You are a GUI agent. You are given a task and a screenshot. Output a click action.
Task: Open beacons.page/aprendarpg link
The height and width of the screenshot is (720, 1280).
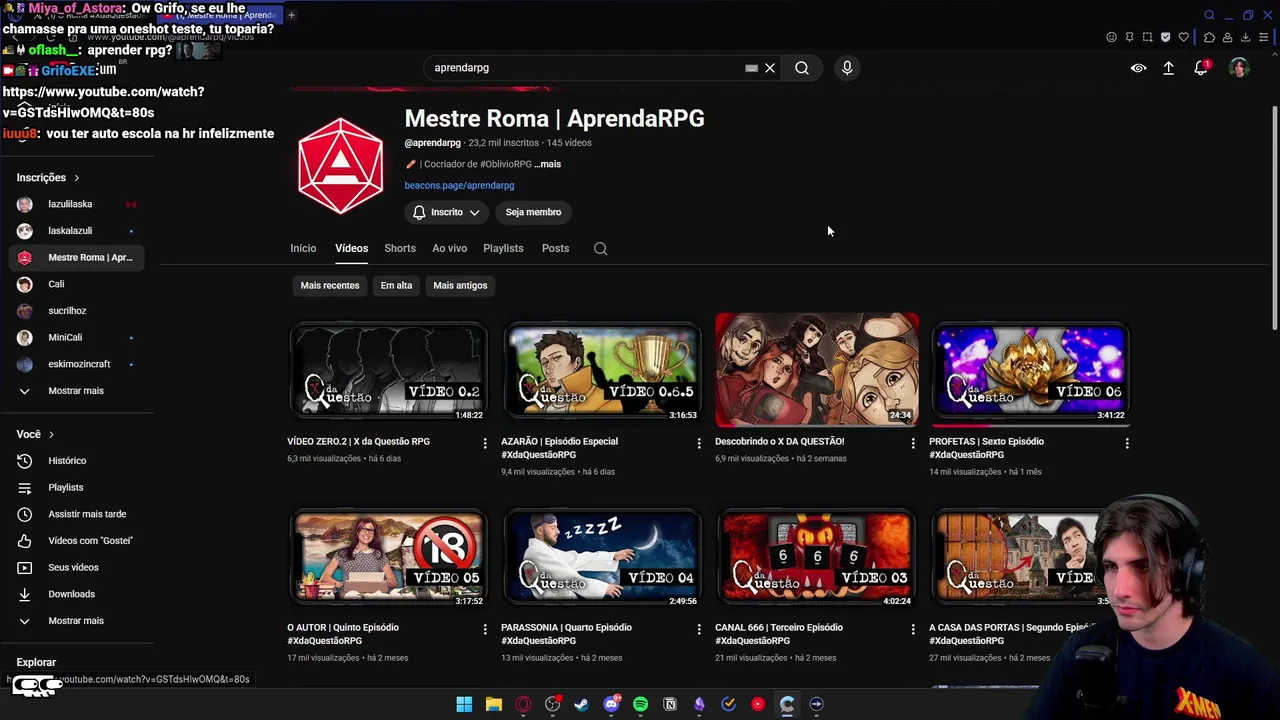coord(459,185)
